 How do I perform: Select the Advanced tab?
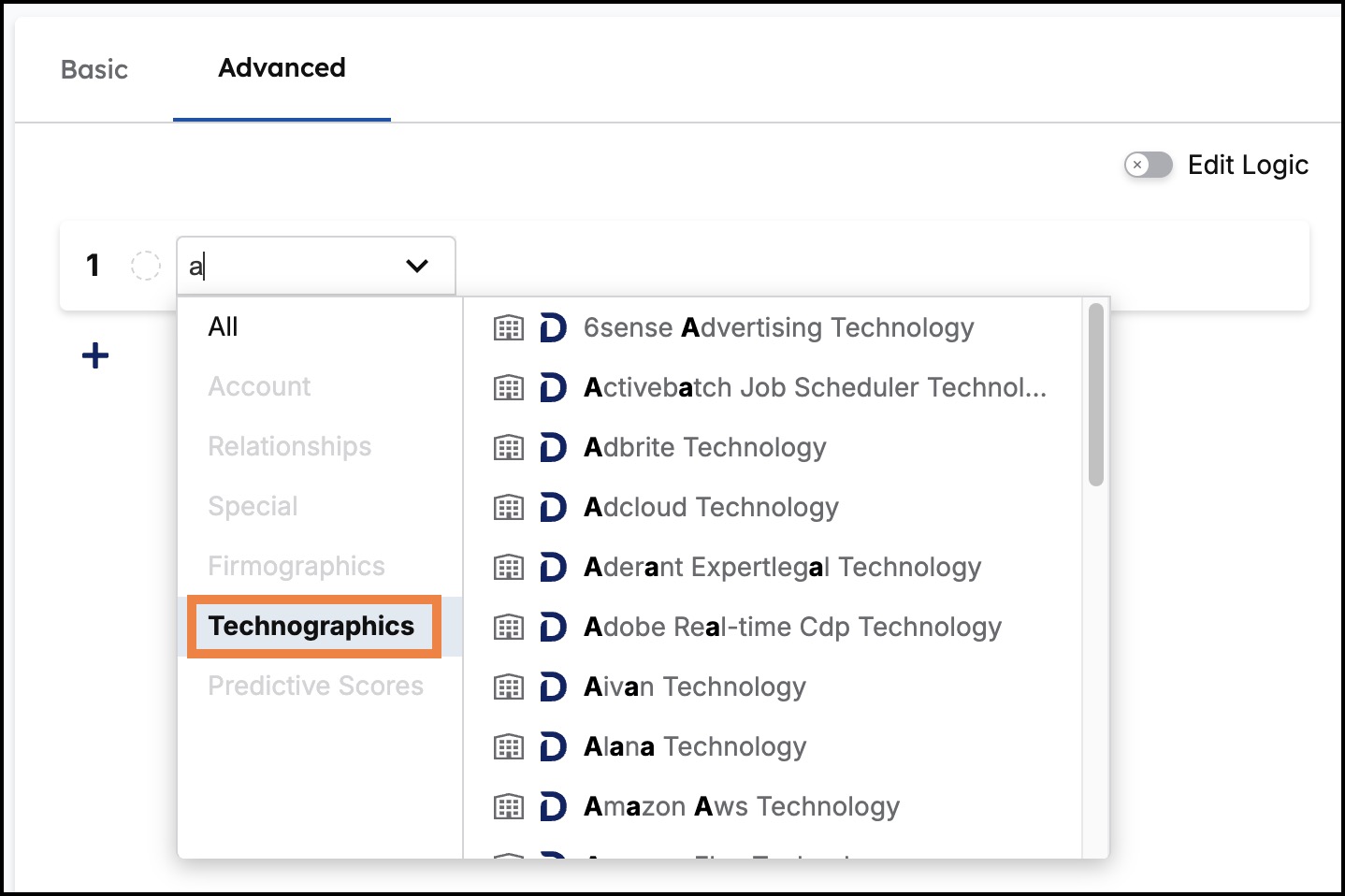tap(282, 67)
